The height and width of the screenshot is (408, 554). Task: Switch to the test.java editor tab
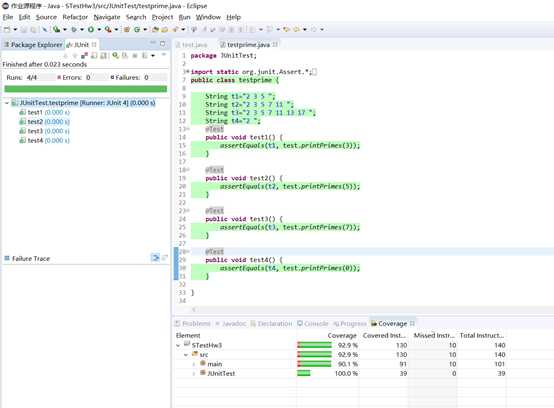(192, 45)
